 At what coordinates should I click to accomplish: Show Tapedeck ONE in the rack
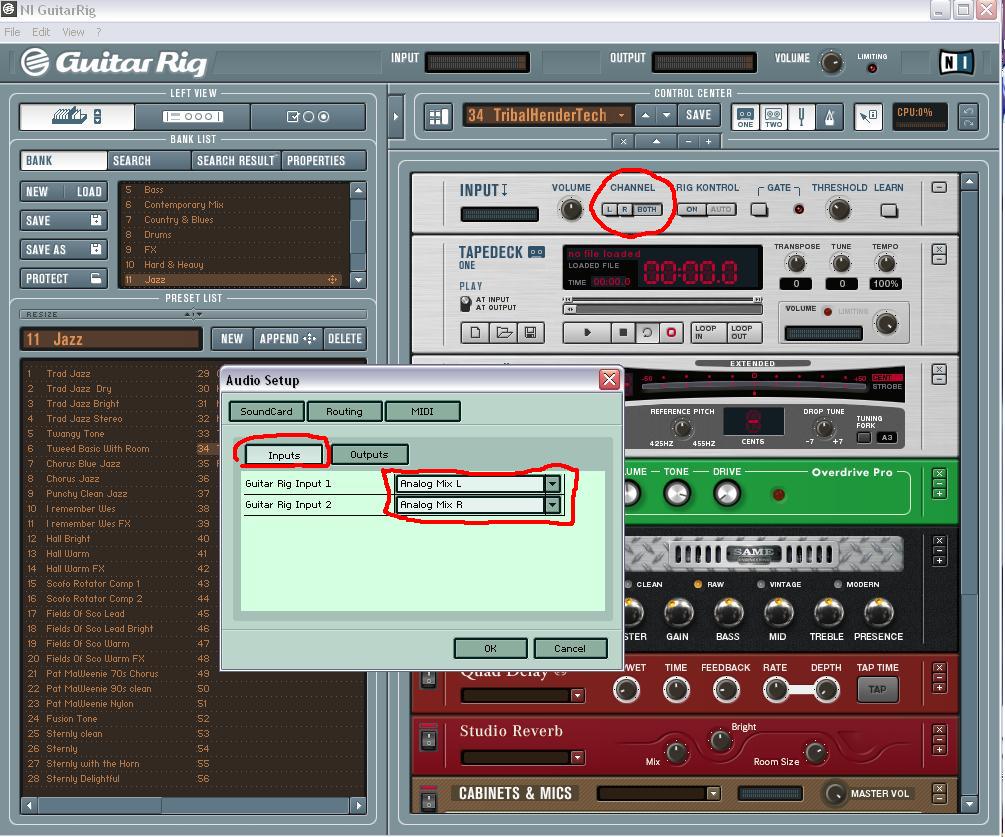pyautogui.click(x=745, y=117)
